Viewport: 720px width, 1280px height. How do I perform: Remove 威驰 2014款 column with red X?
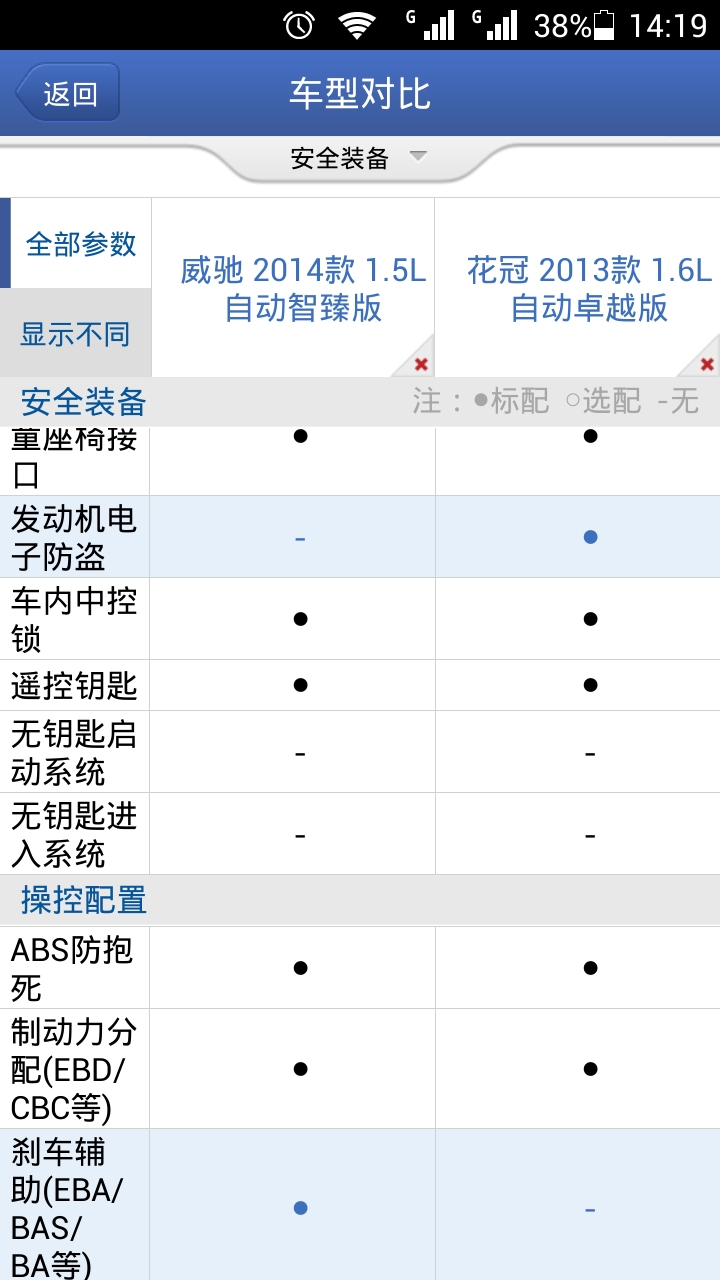point(421,364)
